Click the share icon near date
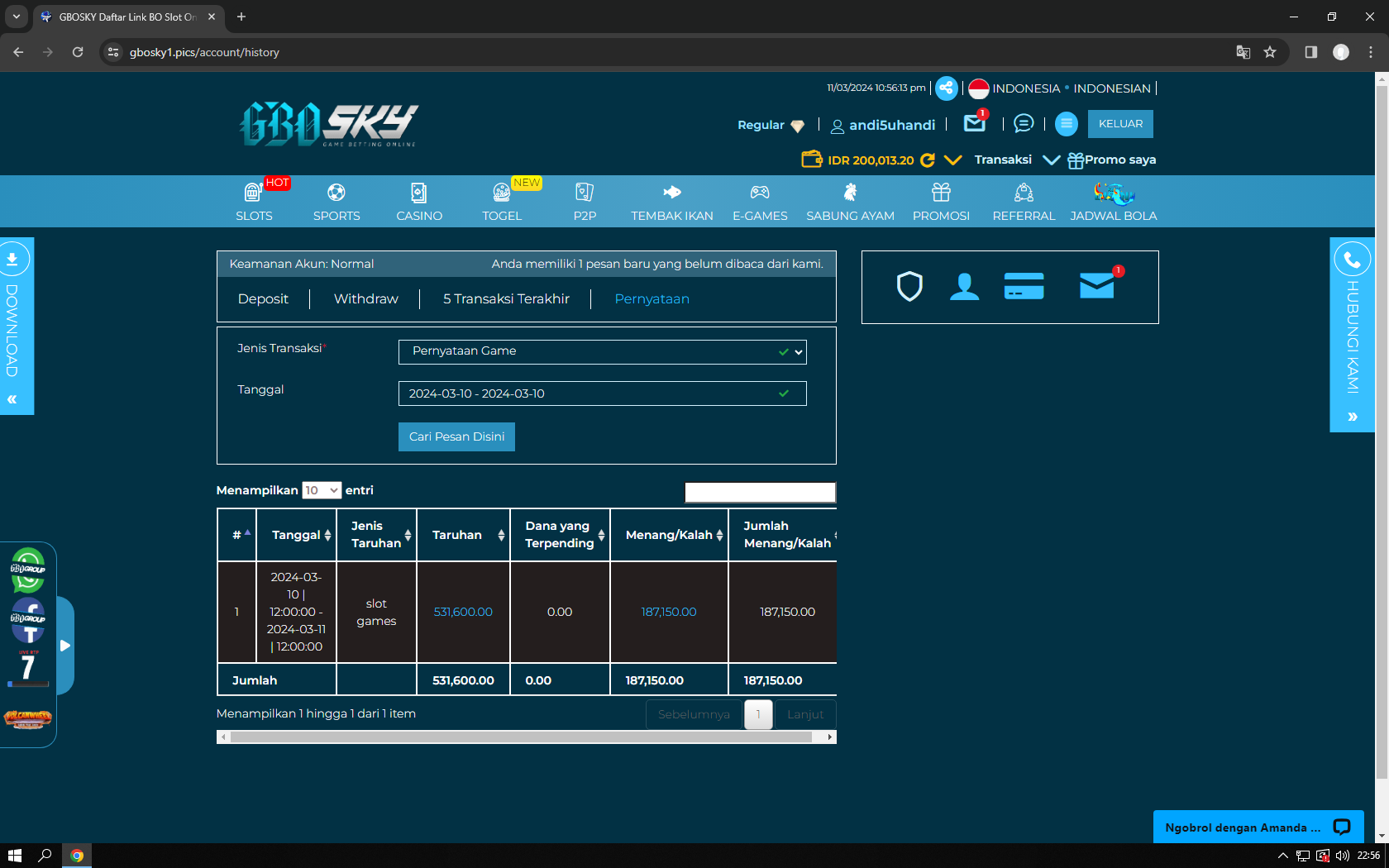The width and height of the screenshot is (1389, 868). click(947, 88)
